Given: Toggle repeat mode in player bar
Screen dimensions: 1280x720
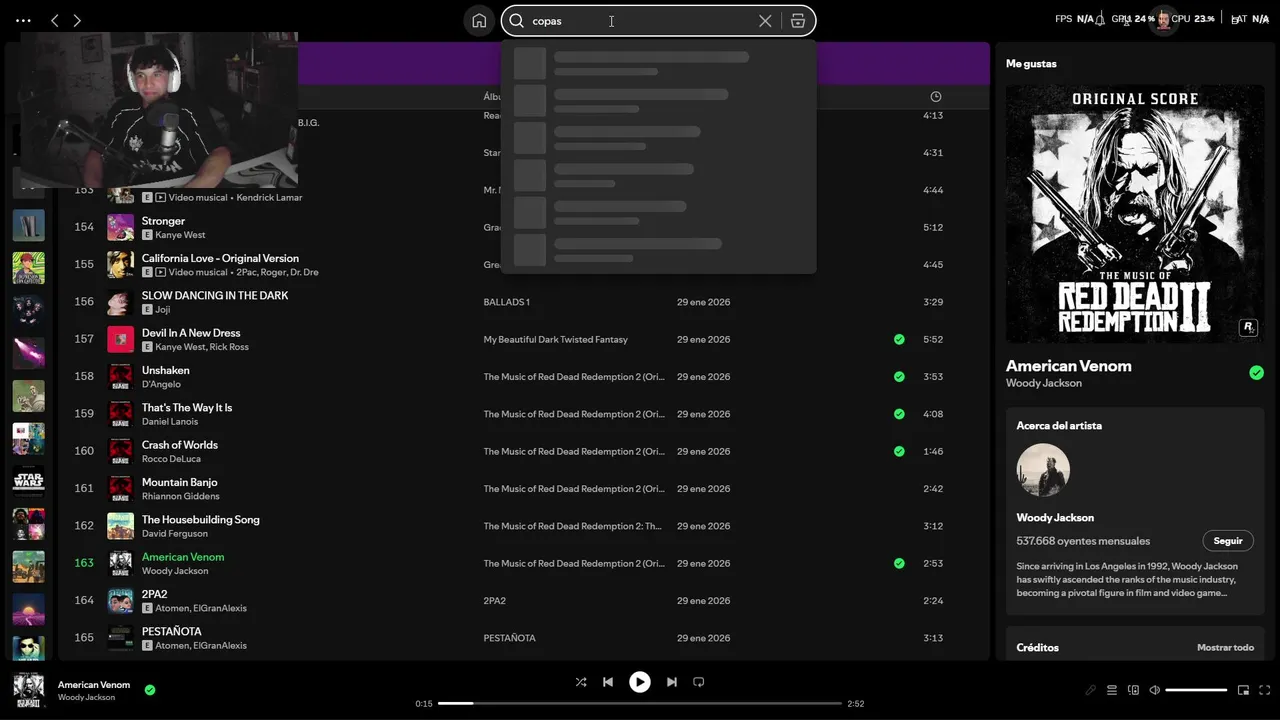Looking at the screenshot, I should 699,682.
